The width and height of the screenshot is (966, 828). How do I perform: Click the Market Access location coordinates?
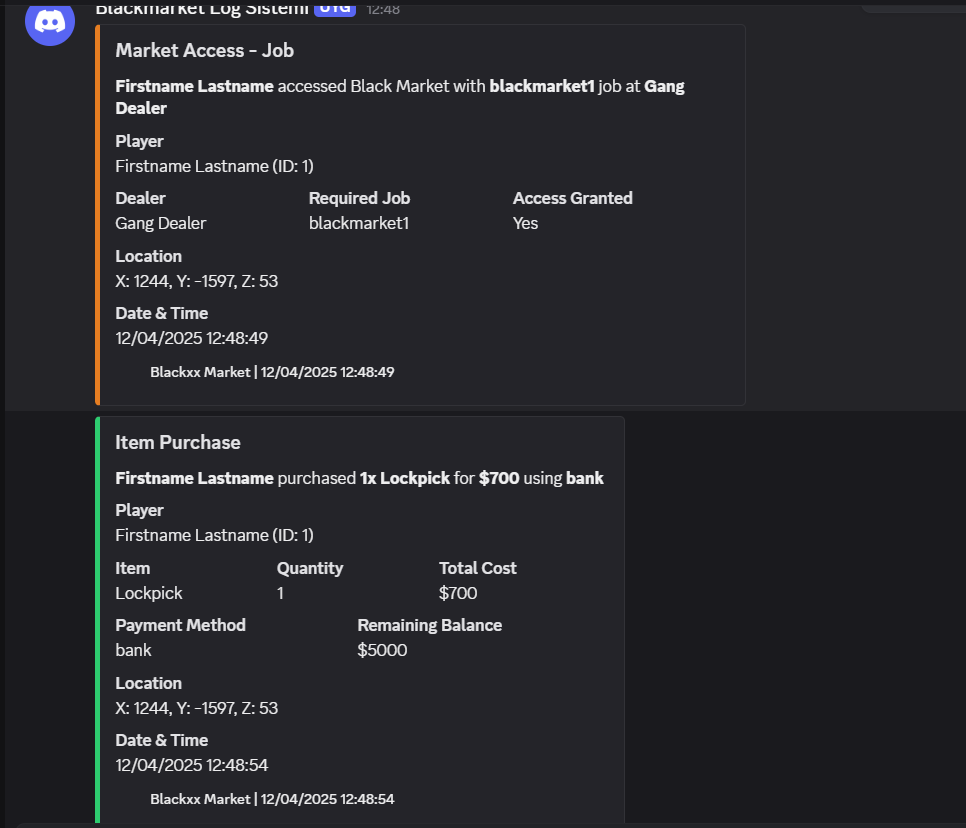point(197,281)
